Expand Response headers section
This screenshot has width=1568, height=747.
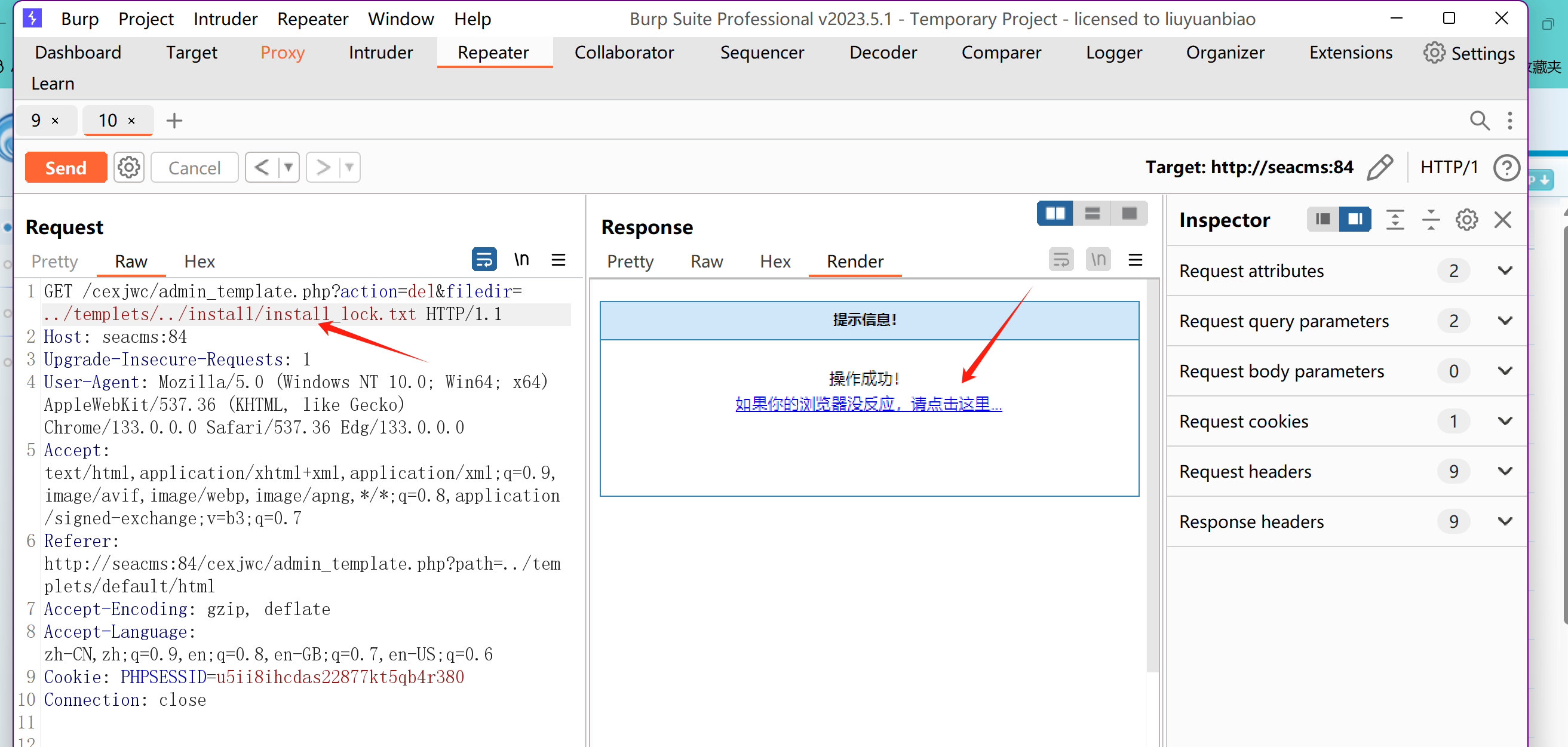1505,521
